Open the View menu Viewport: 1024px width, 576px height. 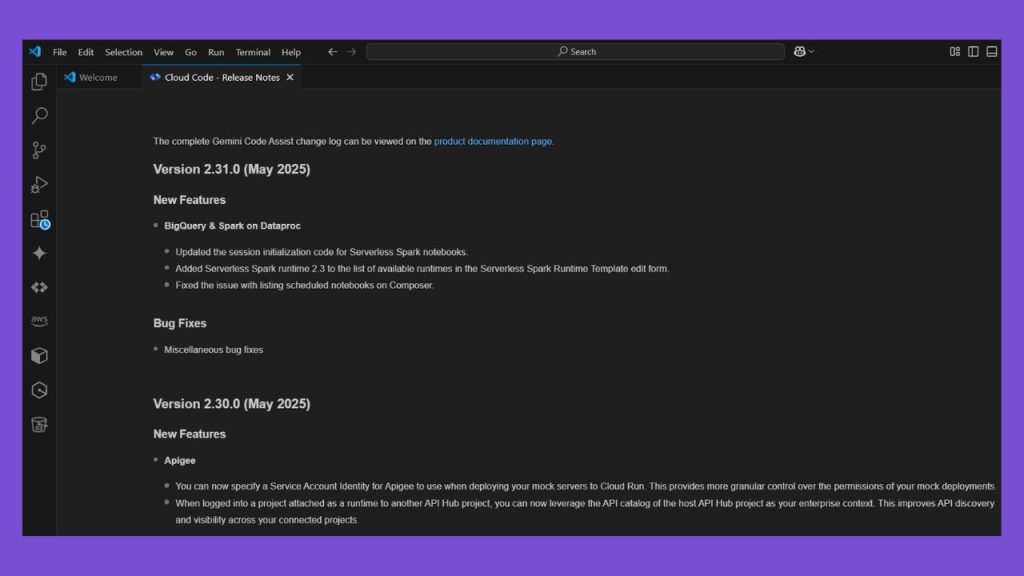click(163, 52)
